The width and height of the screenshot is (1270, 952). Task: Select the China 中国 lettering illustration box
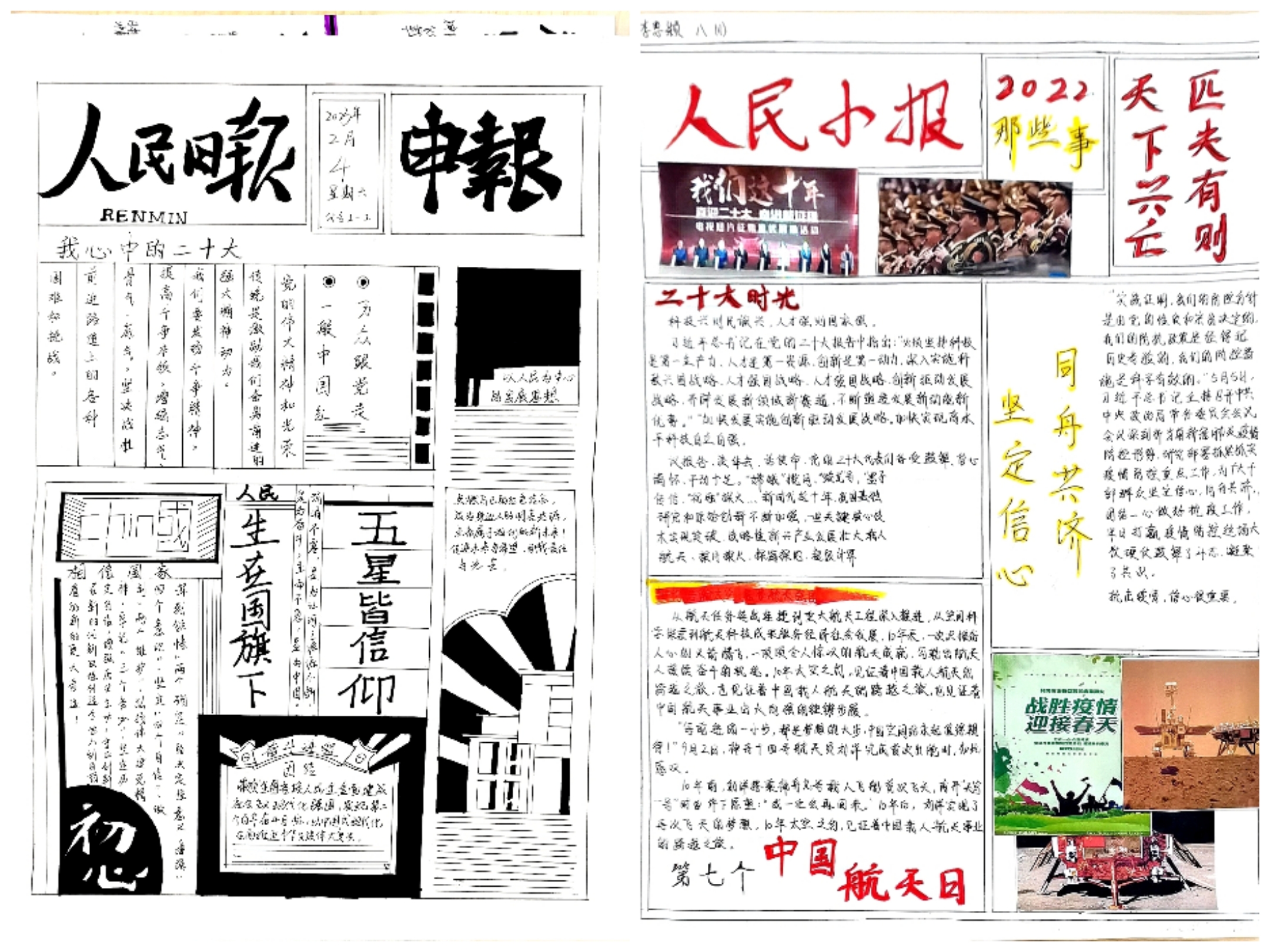coord(139,527)
